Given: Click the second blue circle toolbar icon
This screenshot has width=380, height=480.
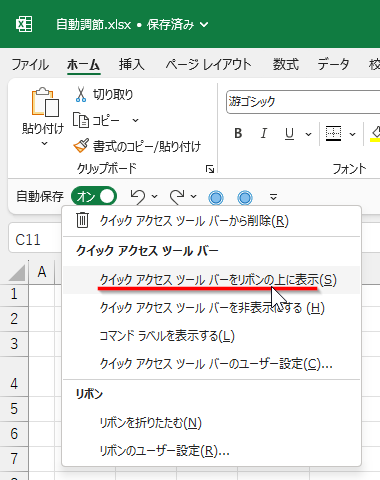Looking at the screenshot, I should pos(245,198).
